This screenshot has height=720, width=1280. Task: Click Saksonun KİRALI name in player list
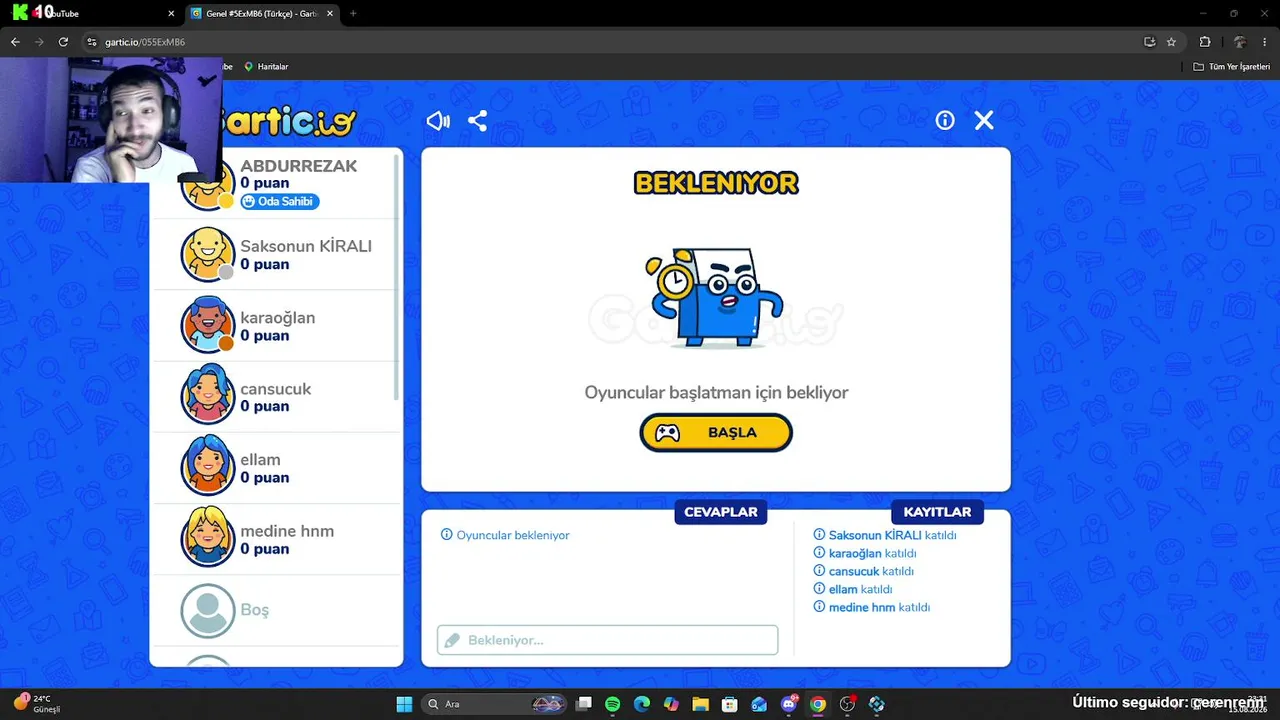[x=306, y=246]
